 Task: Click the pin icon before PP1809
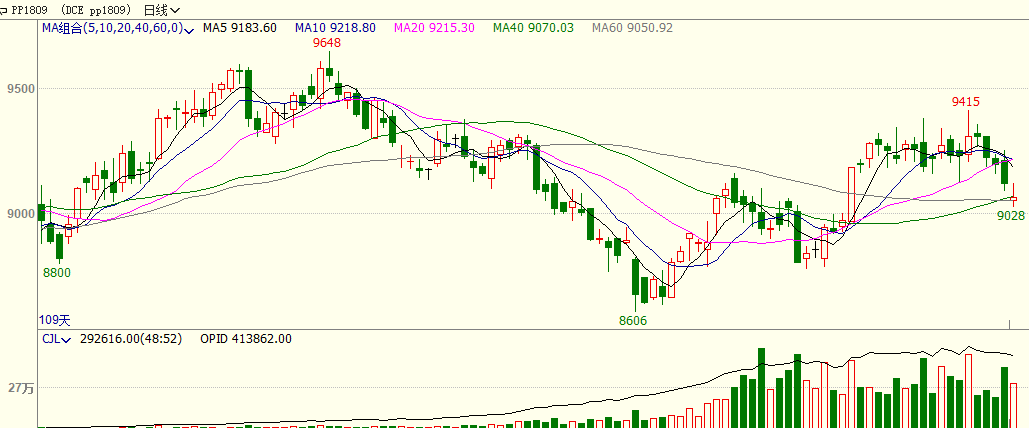pyautogui.click(x=4, y=10)
